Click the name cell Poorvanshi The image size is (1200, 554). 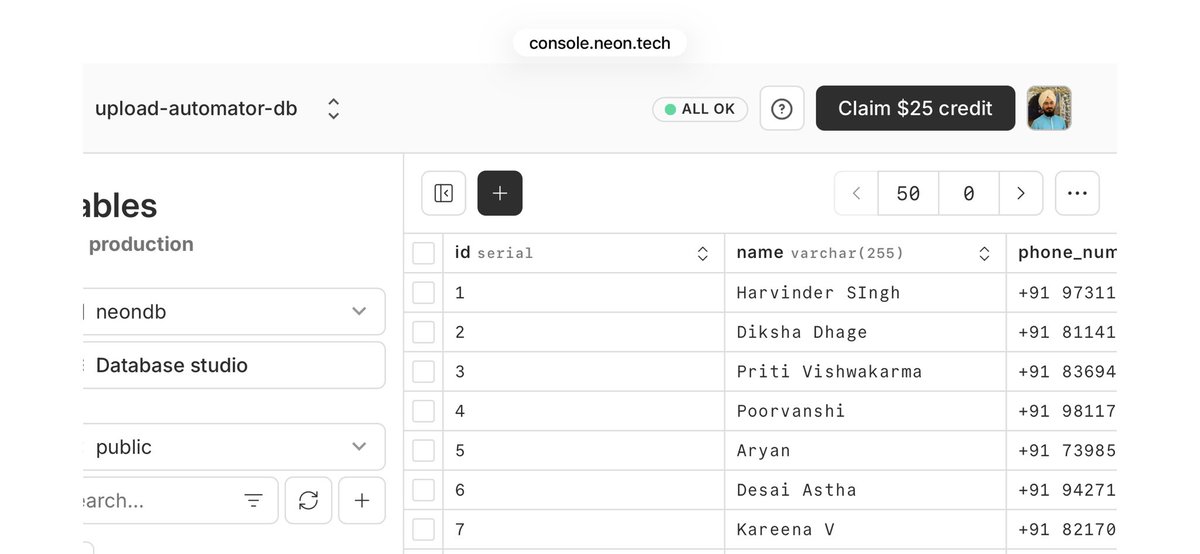click(866, 411)
